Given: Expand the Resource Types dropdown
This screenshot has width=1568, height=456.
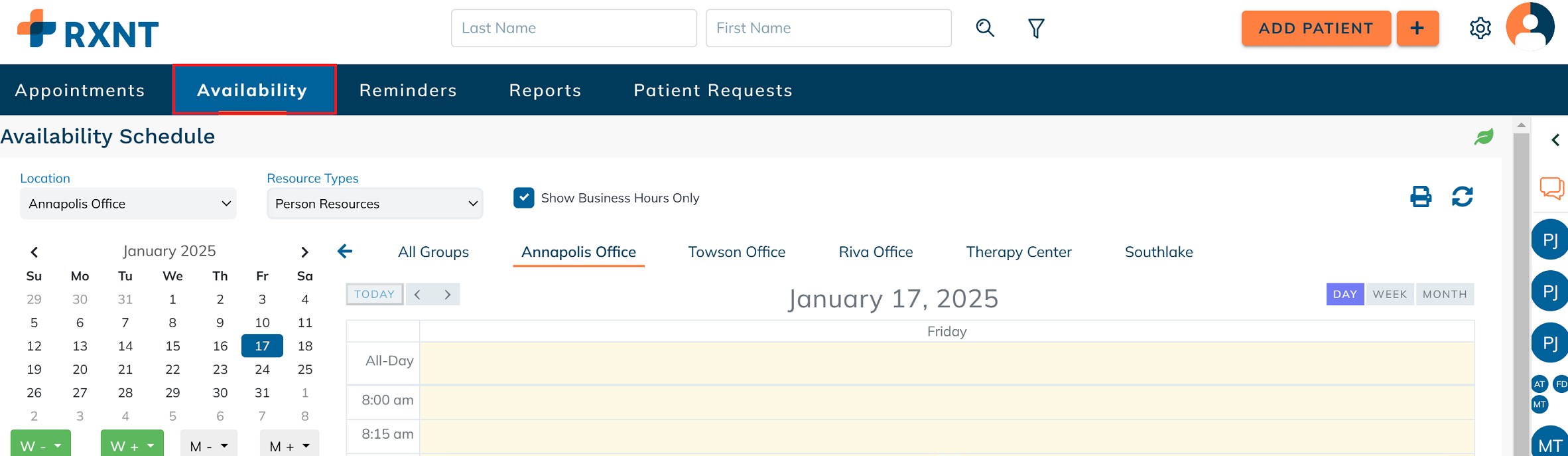Looking at the screenshot, I should pyautogui.click(x=375, y=204).
